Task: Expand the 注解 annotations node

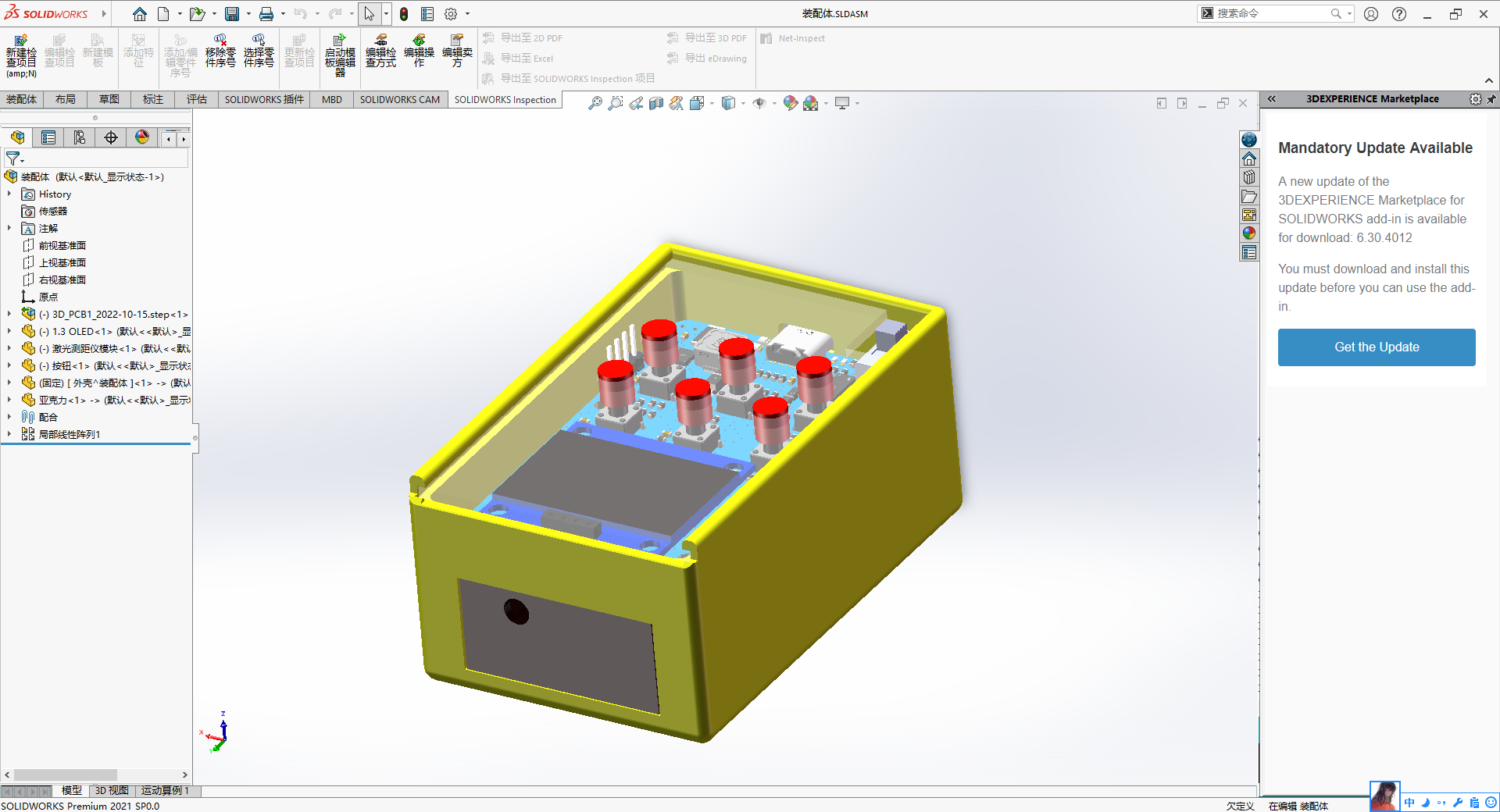Action: pyautogui.click(x=9, y=228)
